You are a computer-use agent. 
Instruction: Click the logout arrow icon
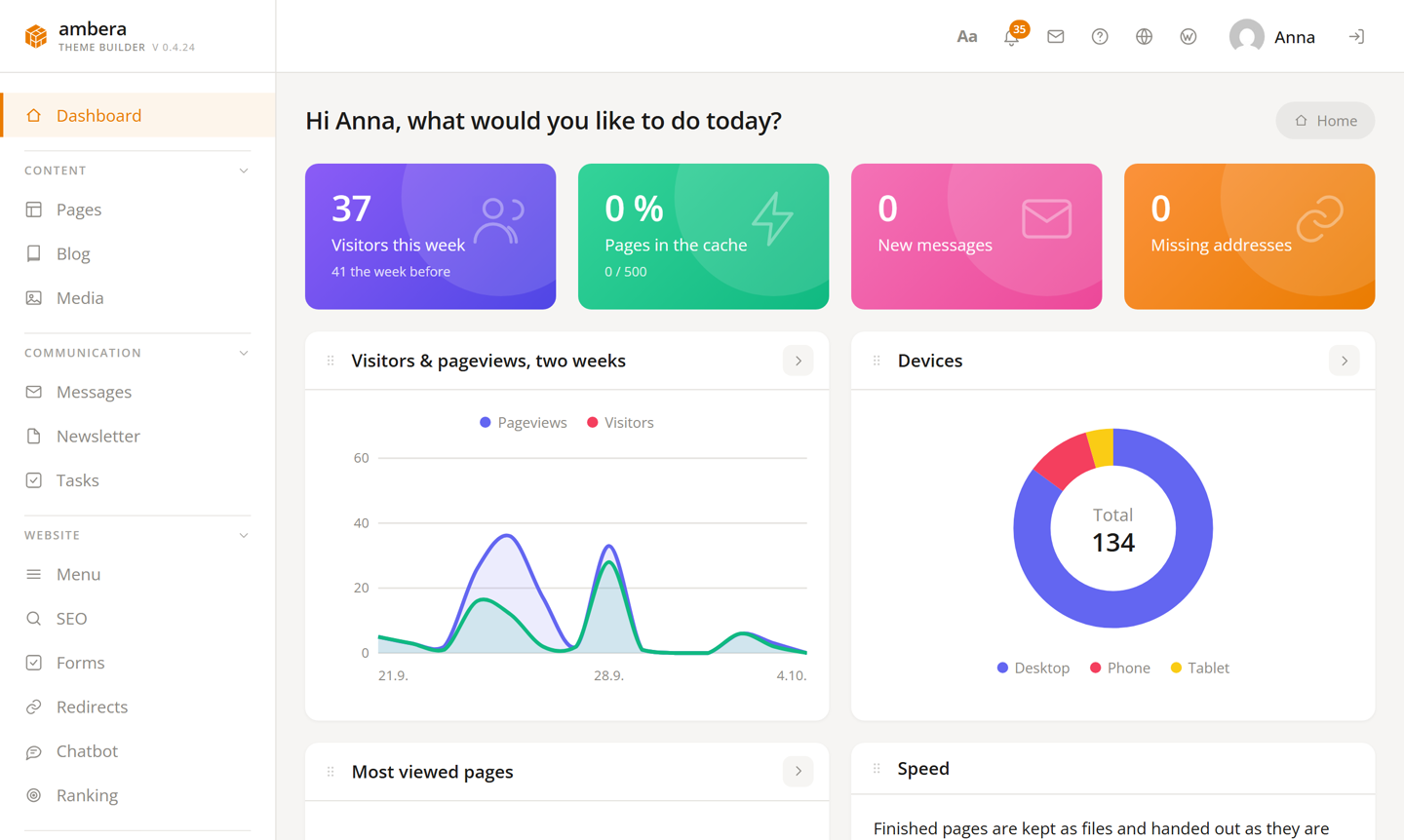pyautogui.click(x=1356, y=37)
